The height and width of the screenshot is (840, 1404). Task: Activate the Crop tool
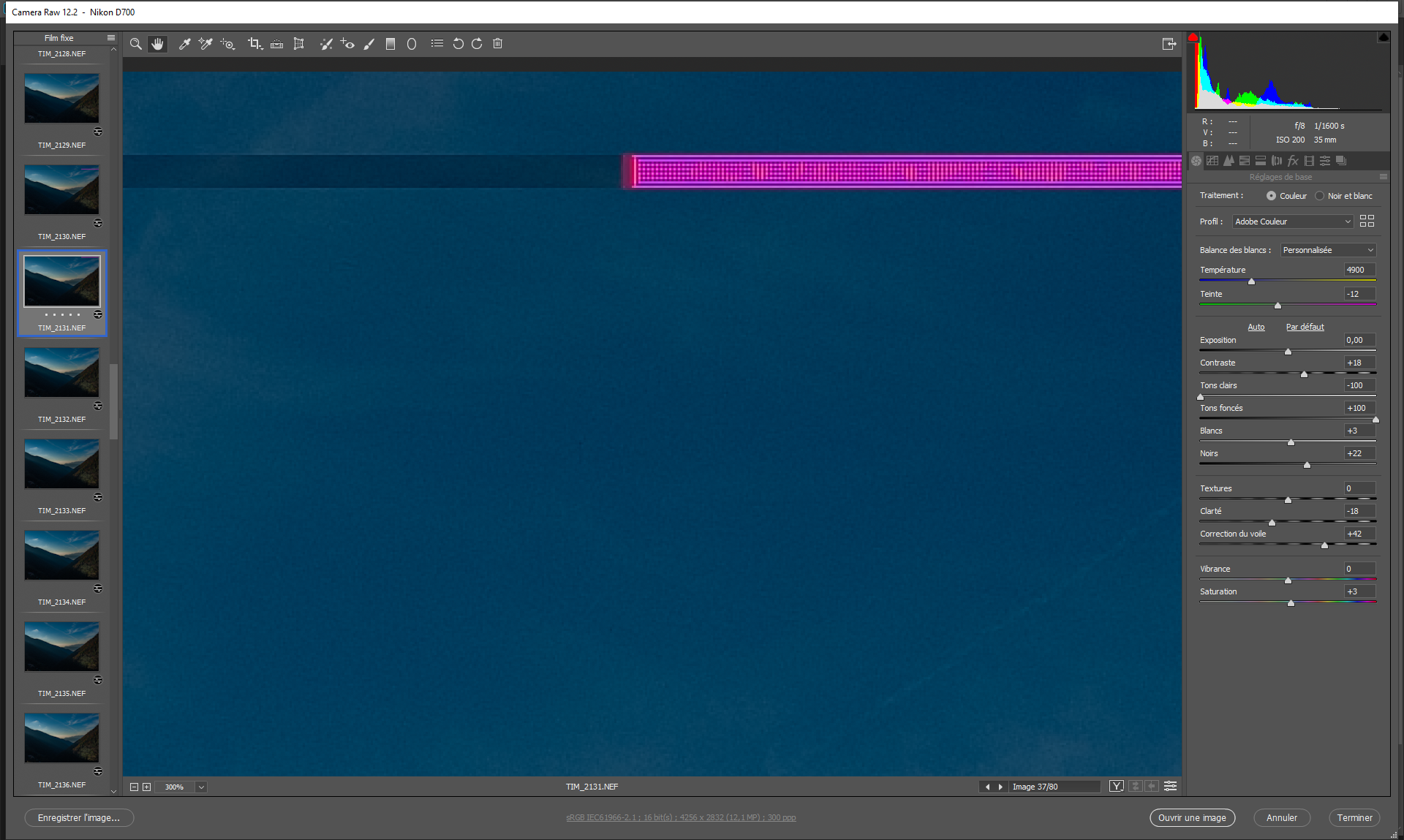254,44
